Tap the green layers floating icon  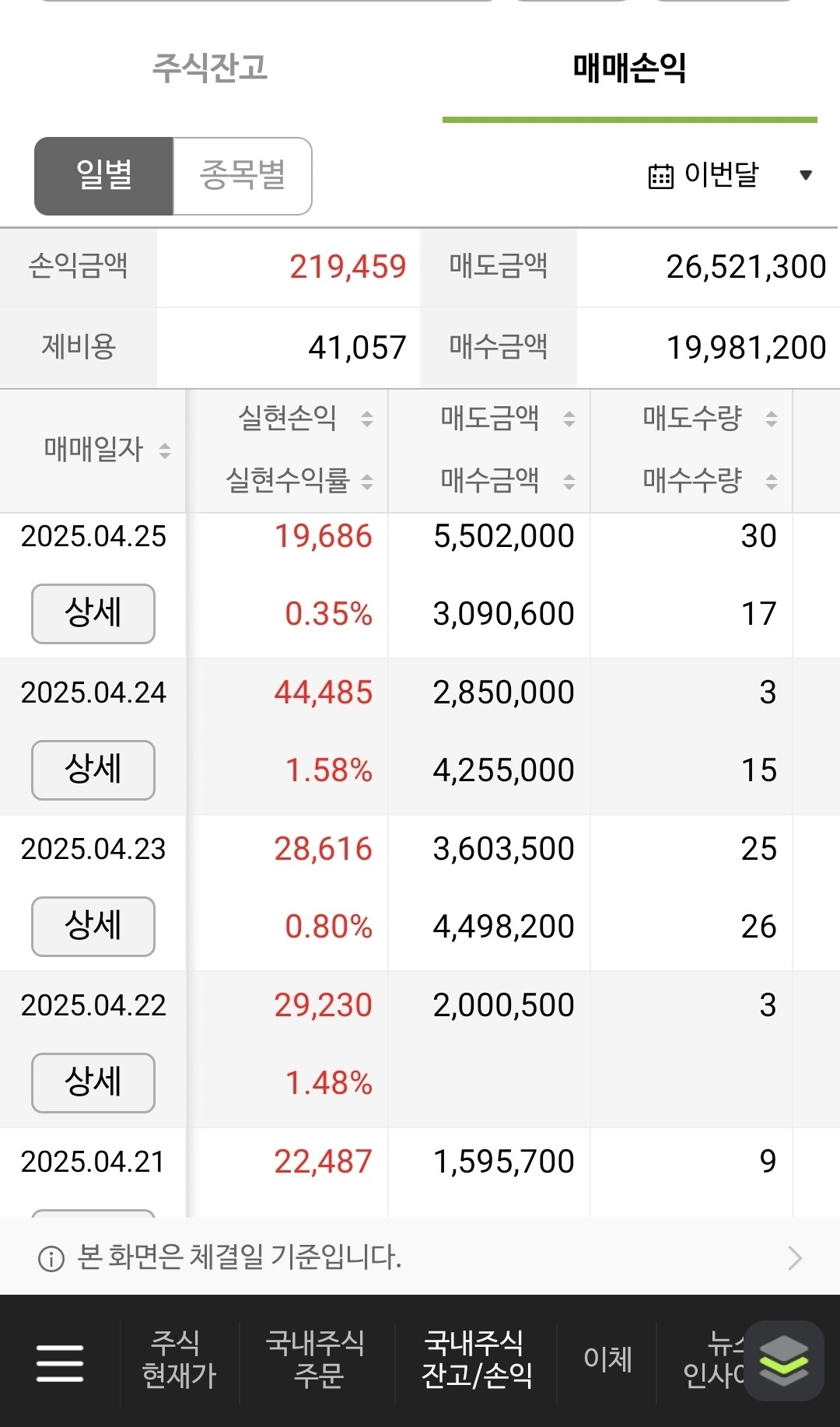pyautogui.click(x=783, y=1361)
